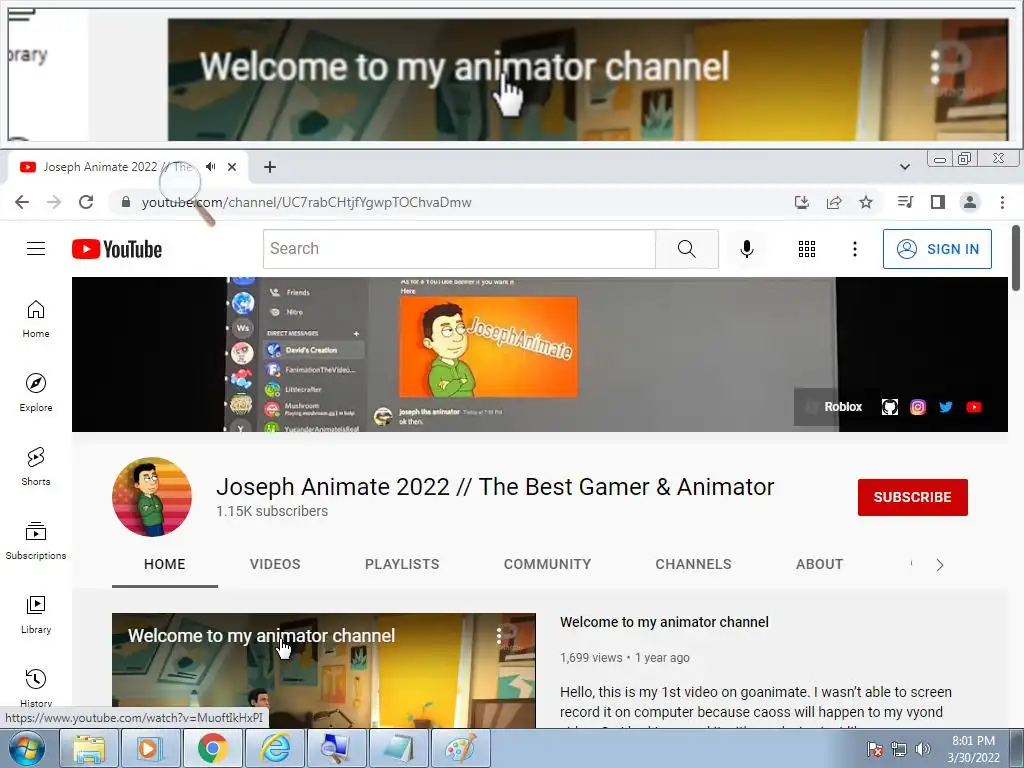Open the featured video's three-dot menu
The image size is (1024, 768).
click(499, 635)
